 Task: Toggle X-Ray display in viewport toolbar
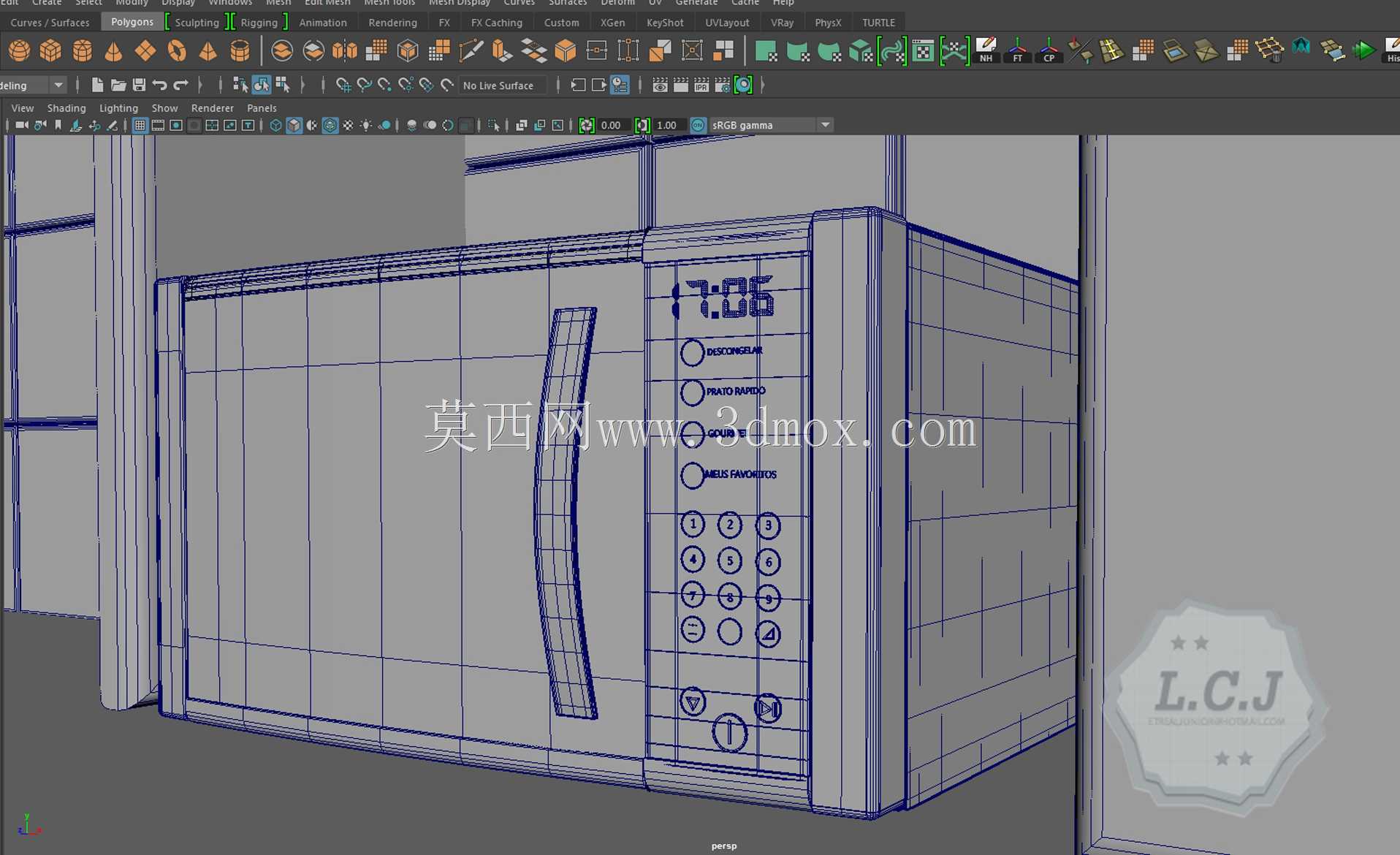click(521, 126)
